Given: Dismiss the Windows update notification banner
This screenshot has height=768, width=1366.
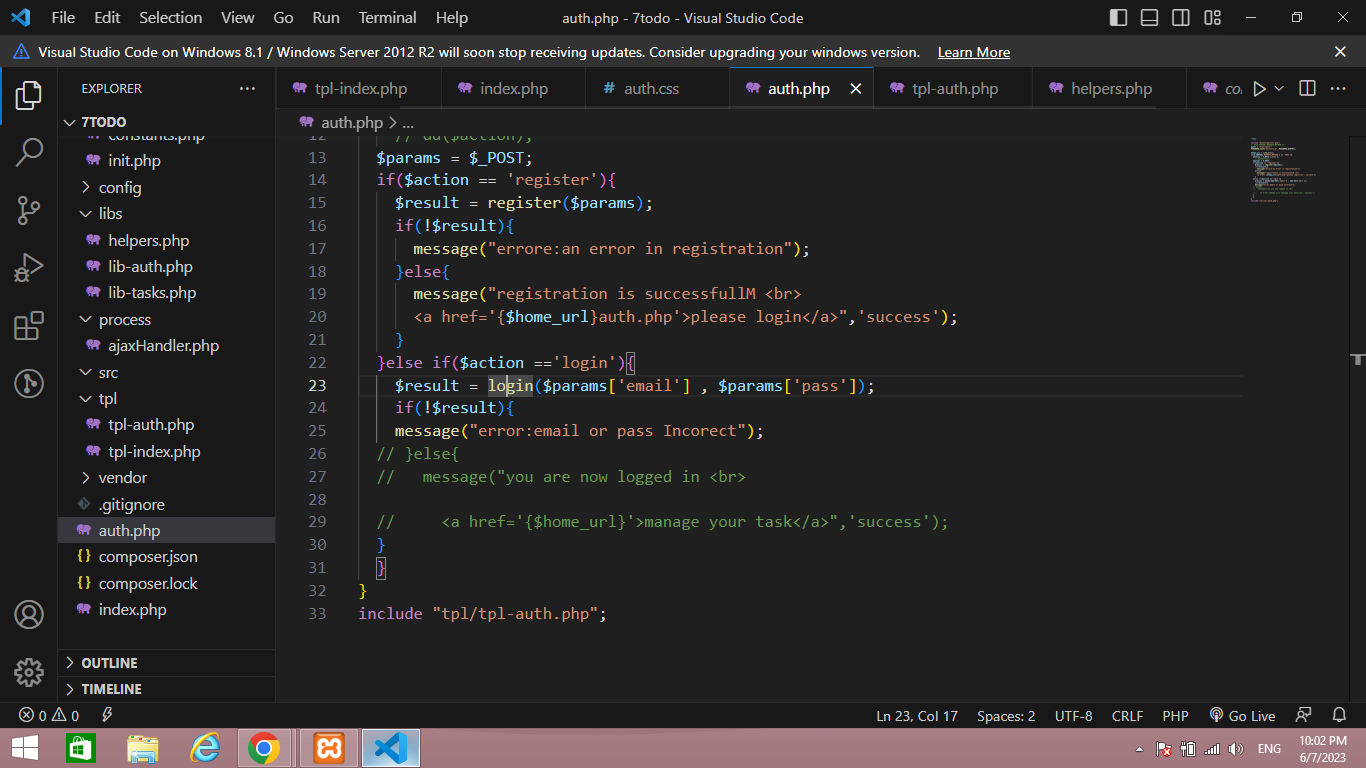Looking at the screenshot, I should (x=1340, y=52).
